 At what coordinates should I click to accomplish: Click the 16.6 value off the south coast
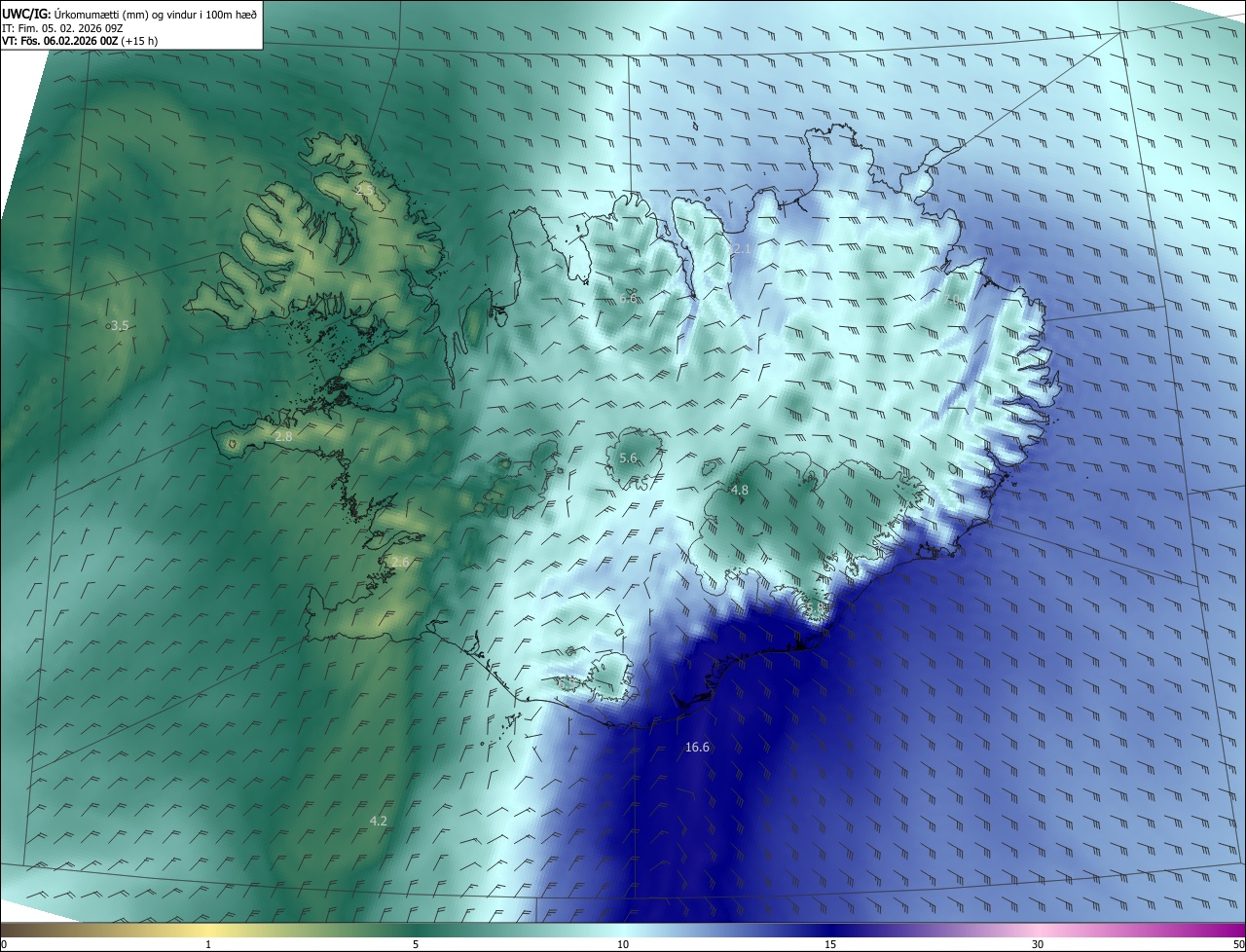697,748
